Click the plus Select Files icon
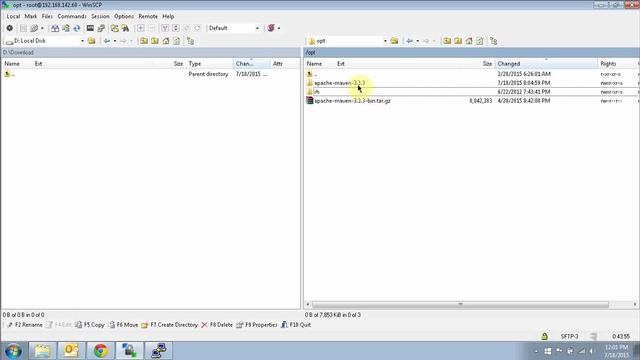The width and height of the screenshot is (640, 360). pos(140,28)
